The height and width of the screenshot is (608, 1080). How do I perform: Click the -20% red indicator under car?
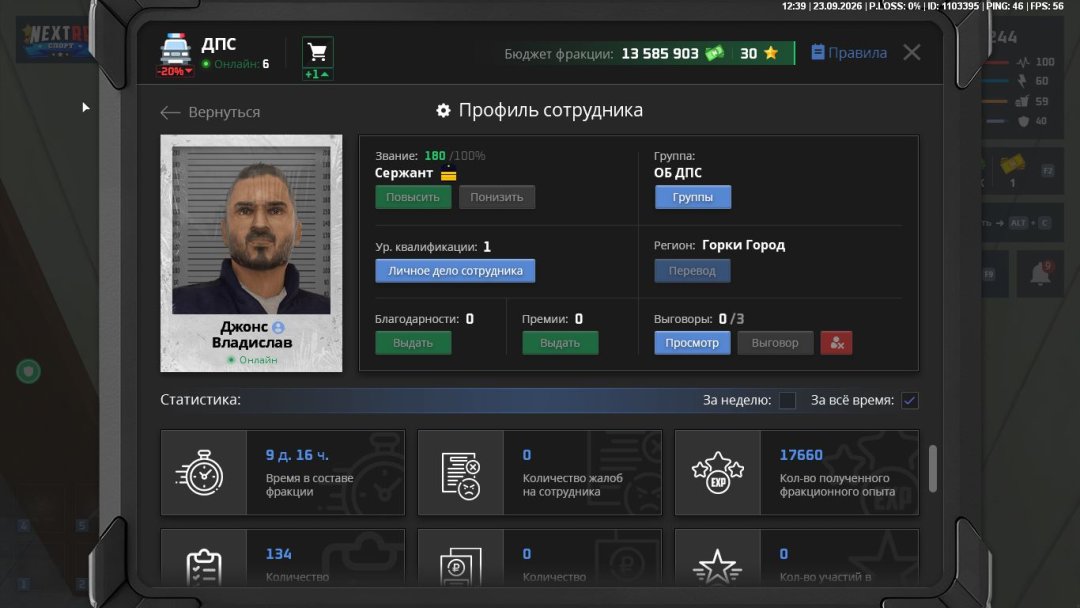pyautogui.click(x=175, y=72)
